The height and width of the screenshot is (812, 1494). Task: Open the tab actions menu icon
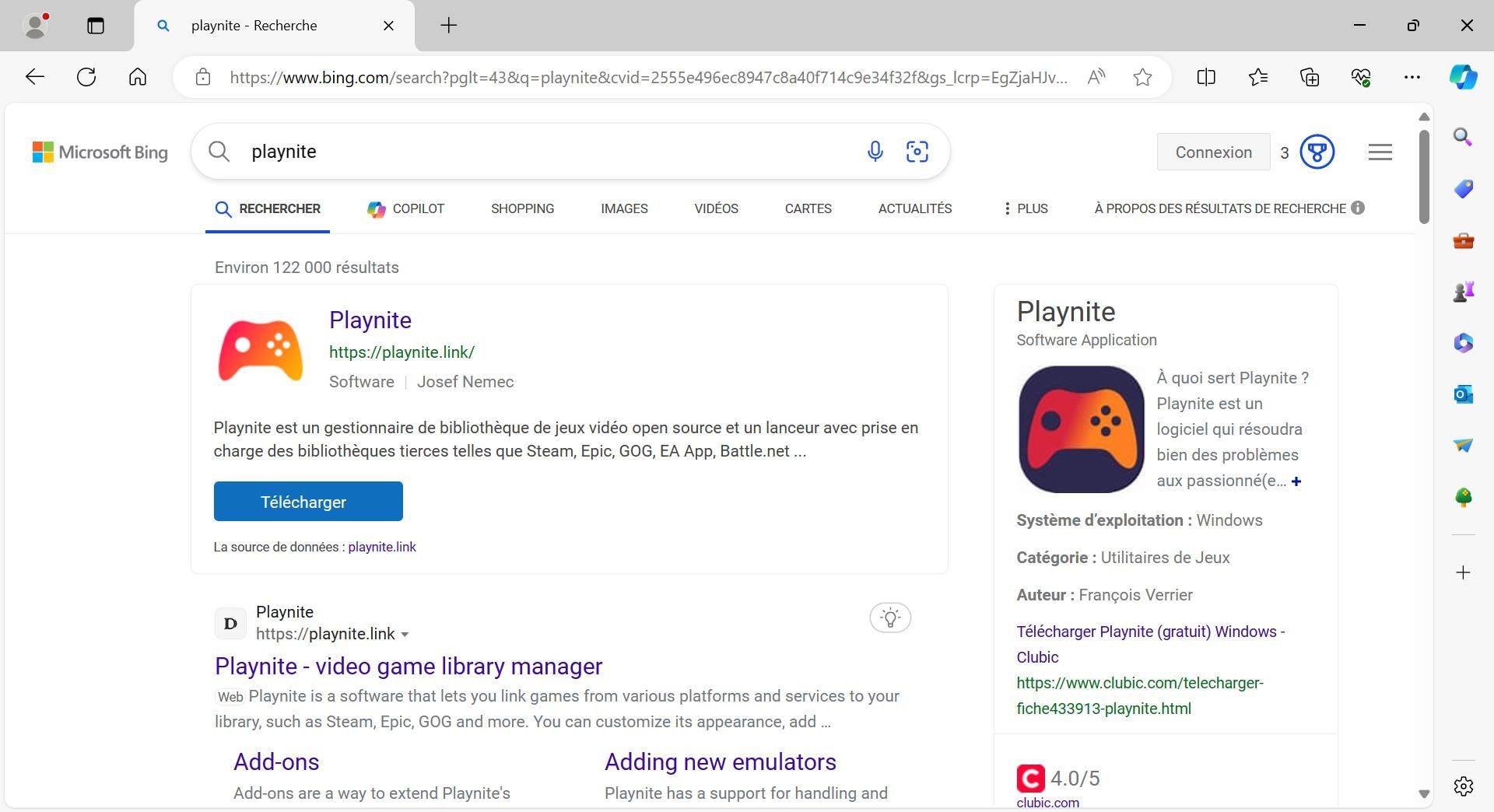(x=95, y=26)
